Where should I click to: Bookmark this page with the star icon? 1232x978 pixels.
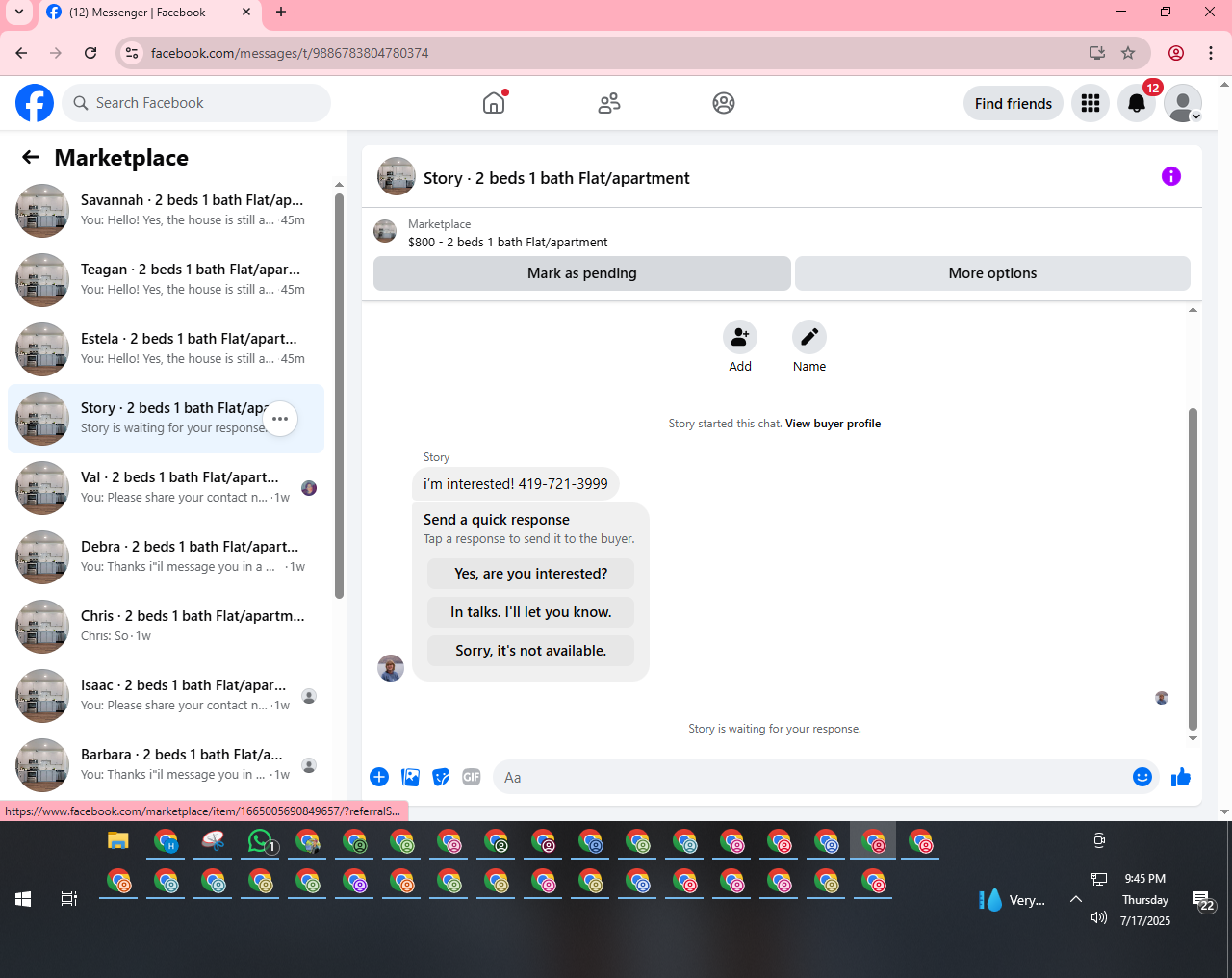[x=1128, y=53]
